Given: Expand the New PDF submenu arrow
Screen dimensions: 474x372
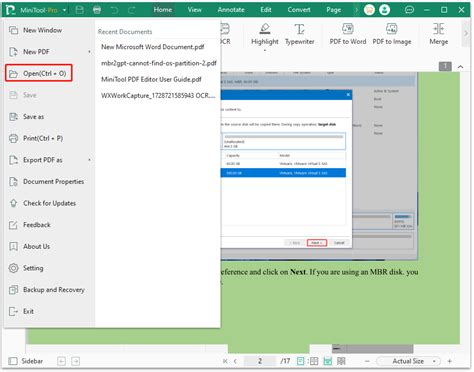Looking at the screenshot, I should (x=89, y=52).
